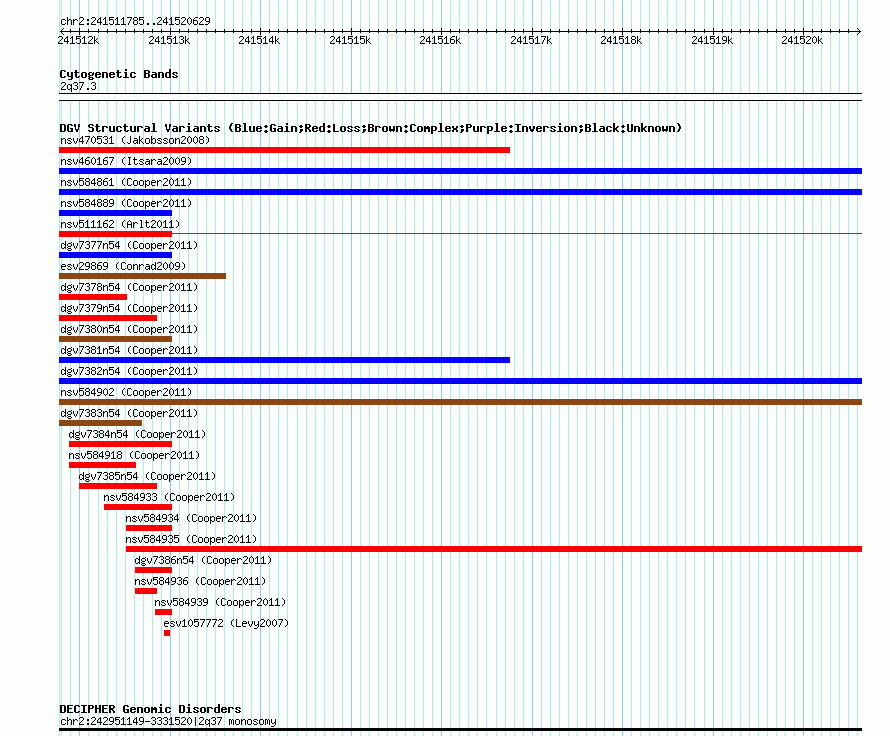
Task: Open variant label nsv470531 (Jakobsson2008)
Action: coord(135,140)
